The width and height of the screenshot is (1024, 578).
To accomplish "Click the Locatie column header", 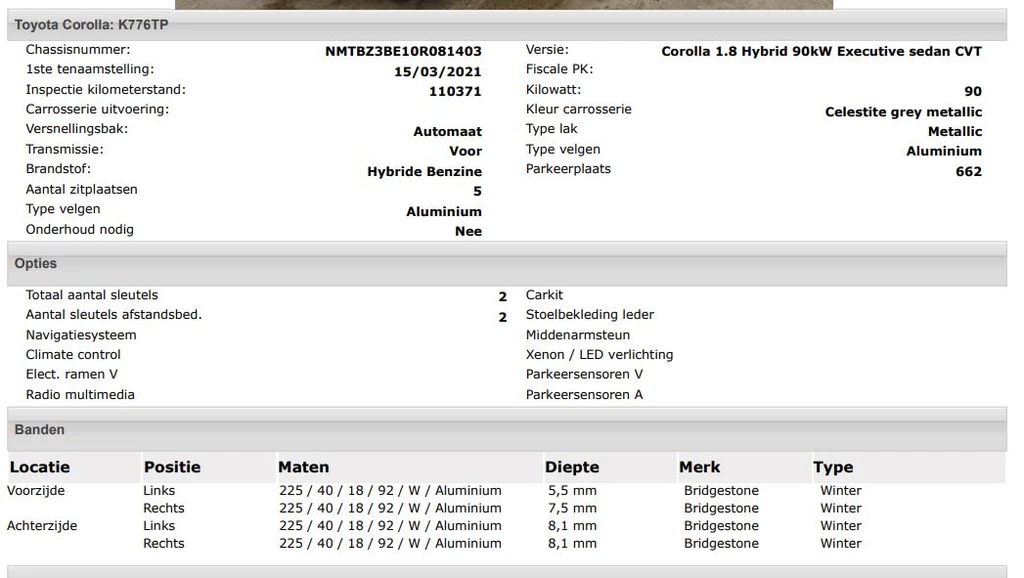I will coord(40,467).
